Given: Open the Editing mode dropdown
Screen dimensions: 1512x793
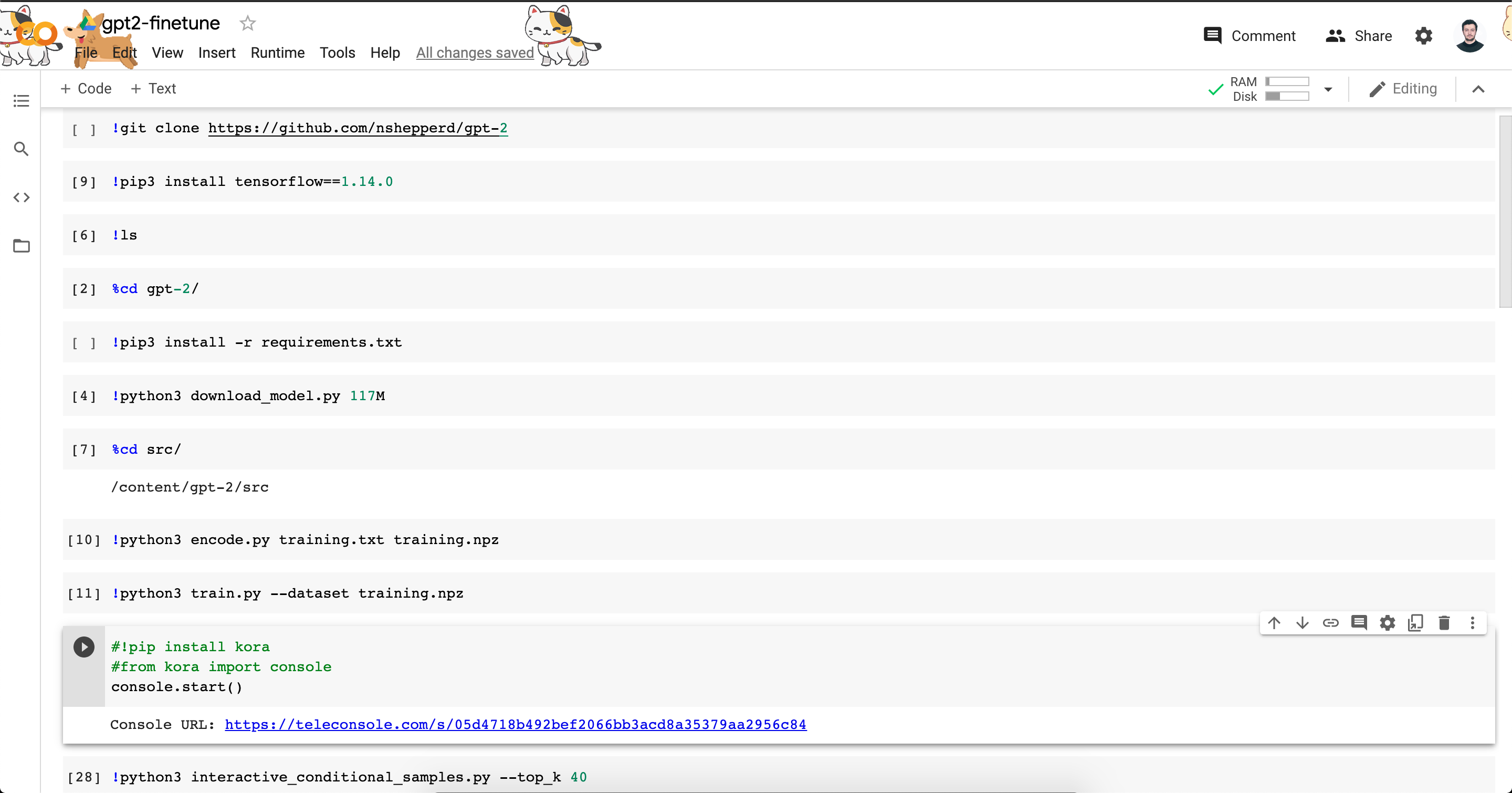Looking at the screenshot, I should pyautogui.click(x=1403, y=89).
